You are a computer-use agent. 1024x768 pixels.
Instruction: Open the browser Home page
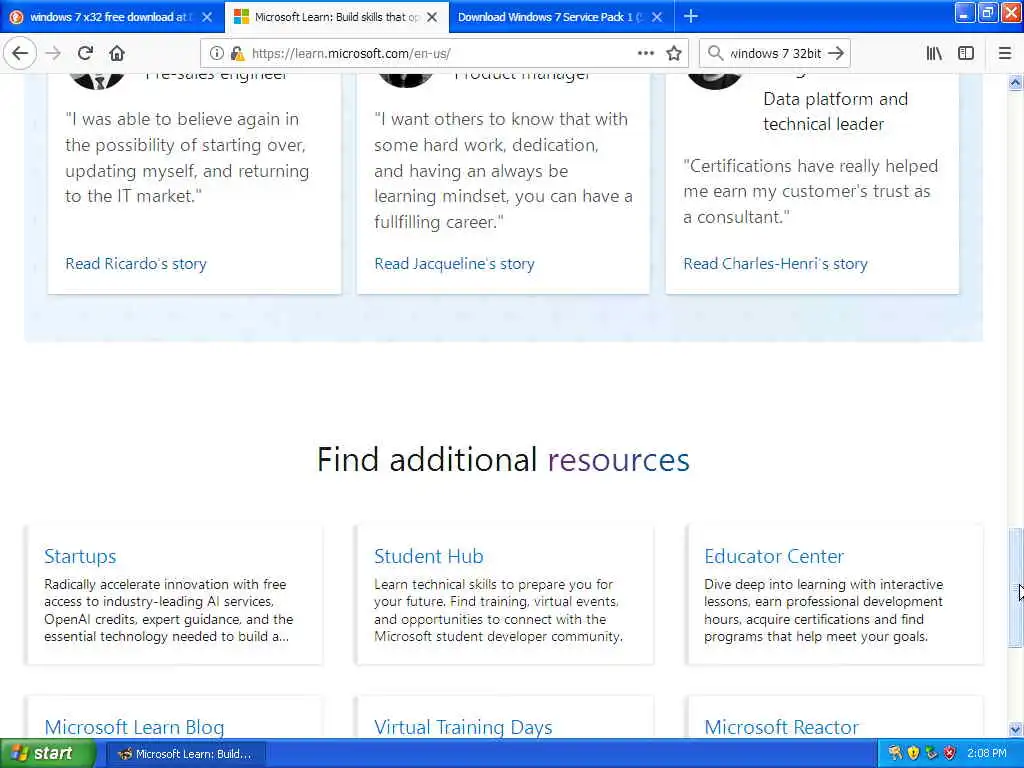[x=117, y=54]
